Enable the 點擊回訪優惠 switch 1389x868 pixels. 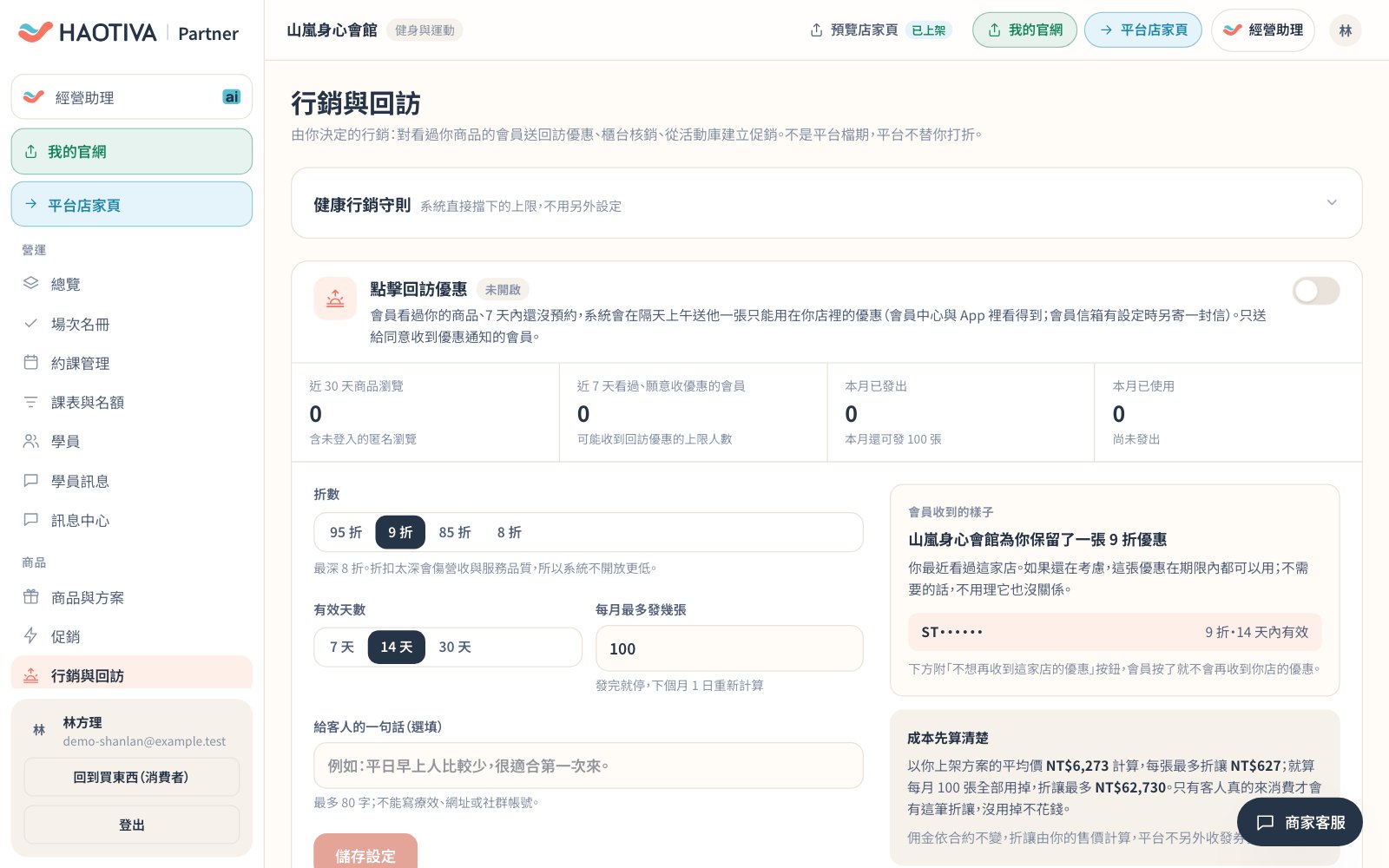point(1316,291)
